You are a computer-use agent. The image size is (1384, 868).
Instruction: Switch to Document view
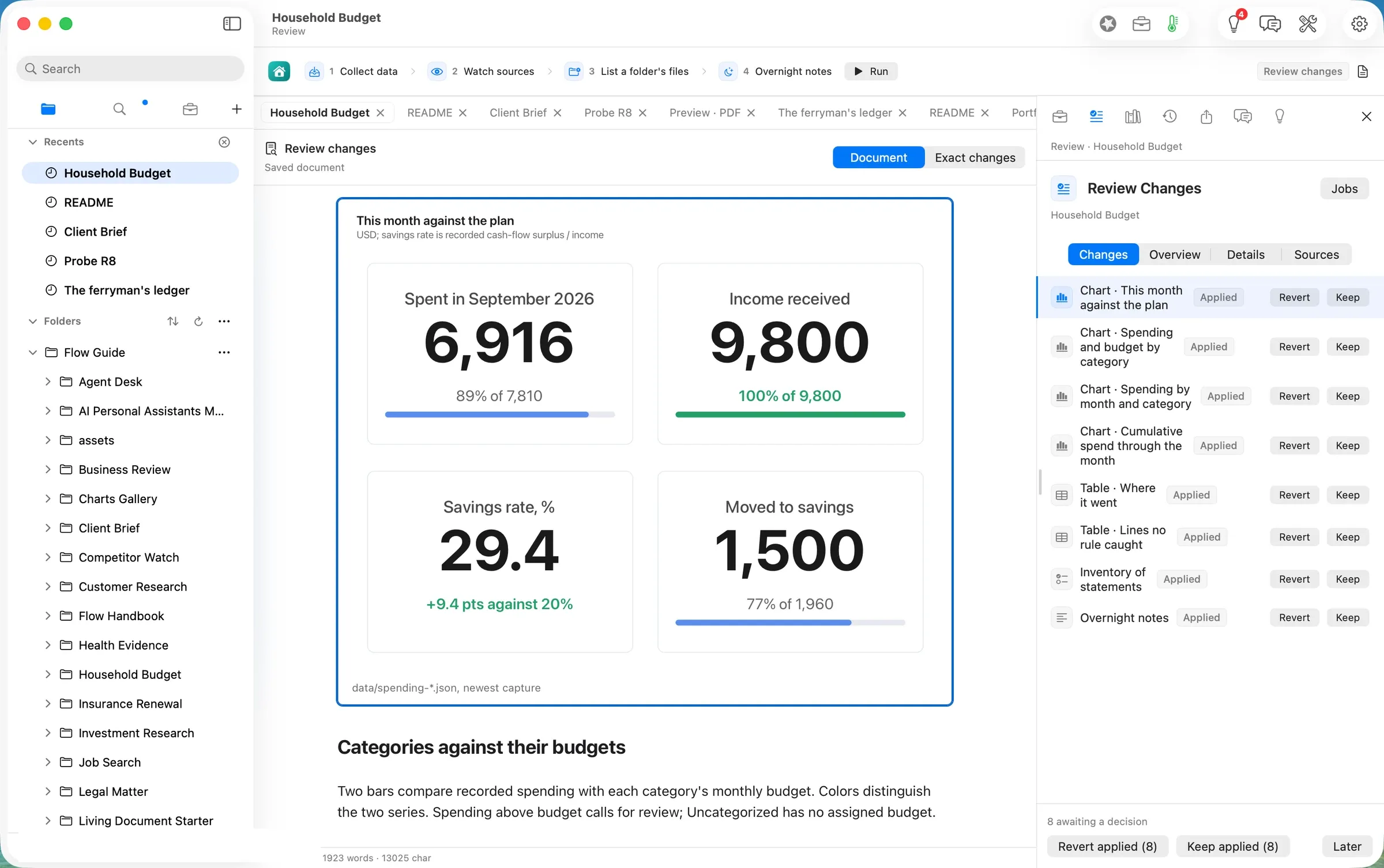tap(878, 157)
